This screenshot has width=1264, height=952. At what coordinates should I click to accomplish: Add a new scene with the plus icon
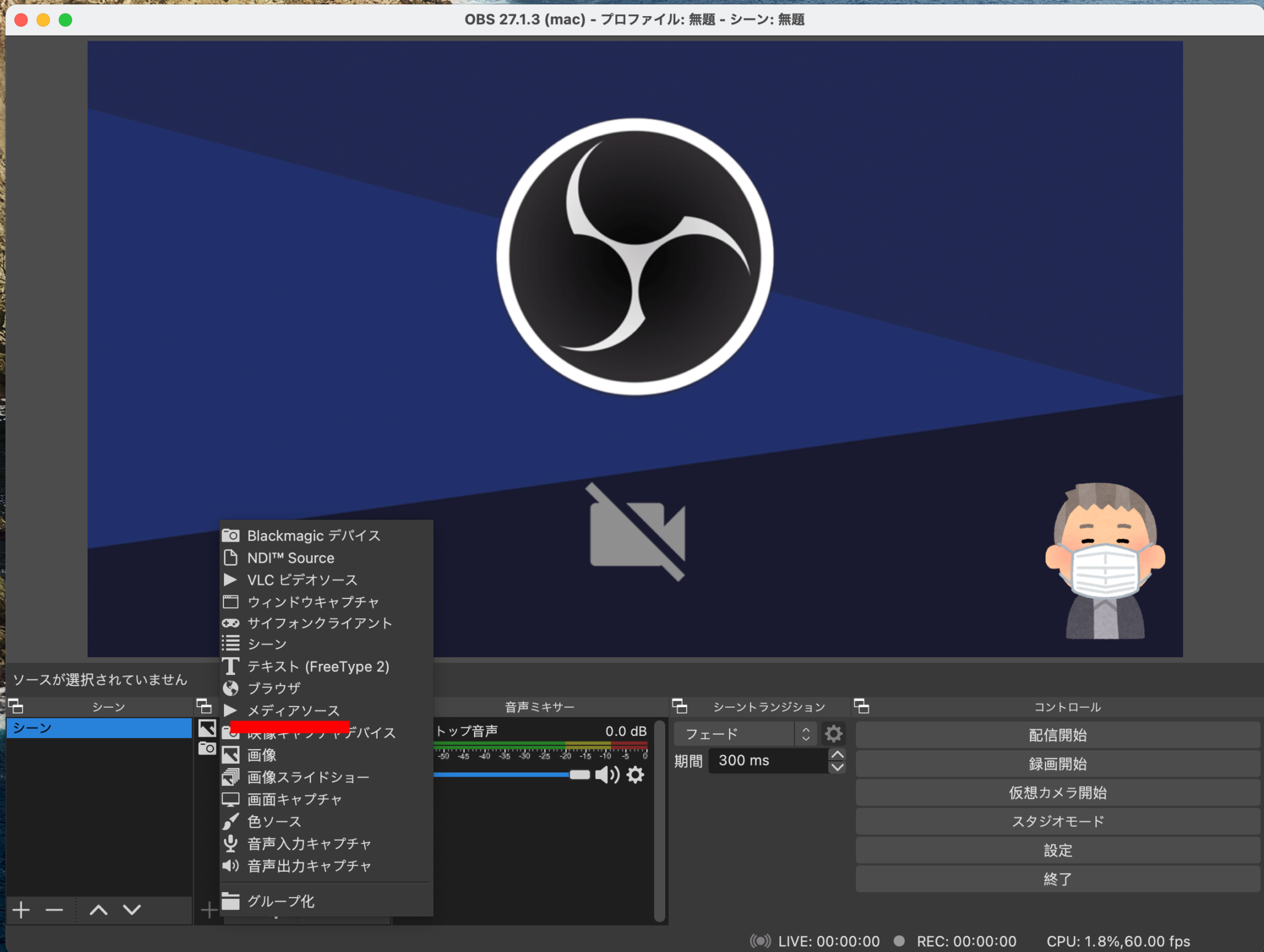pyautogui.click(x=22, y=910)
